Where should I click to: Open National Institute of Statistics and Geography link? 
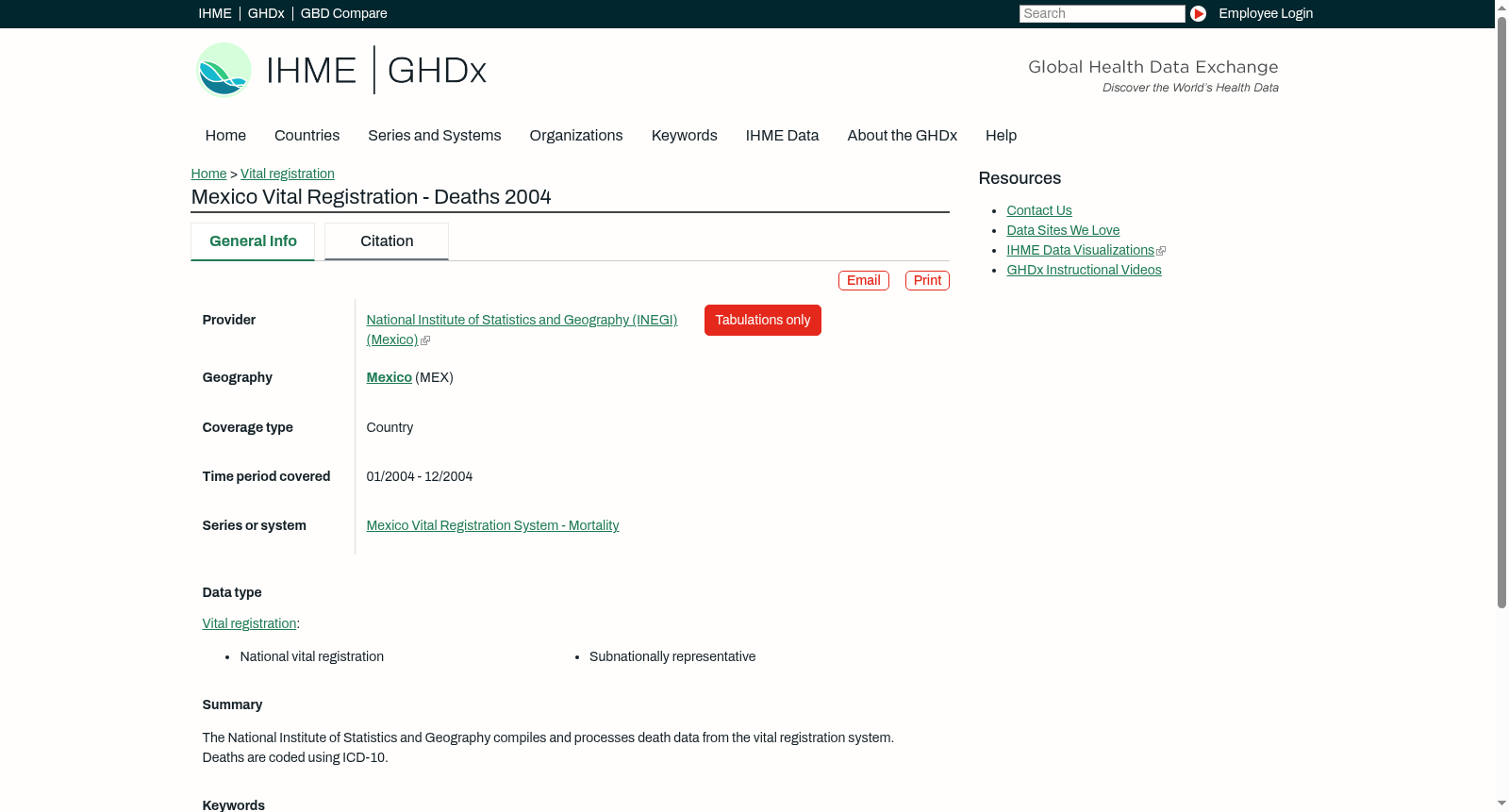click(x=522, y=329)
